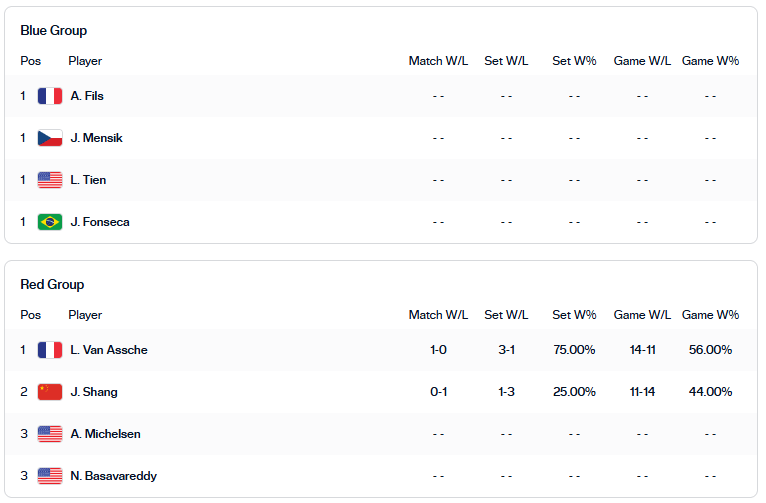Screen dimensions: 766x503
Task: Click the French flag next to A. Fils
Action: point(50,96)
